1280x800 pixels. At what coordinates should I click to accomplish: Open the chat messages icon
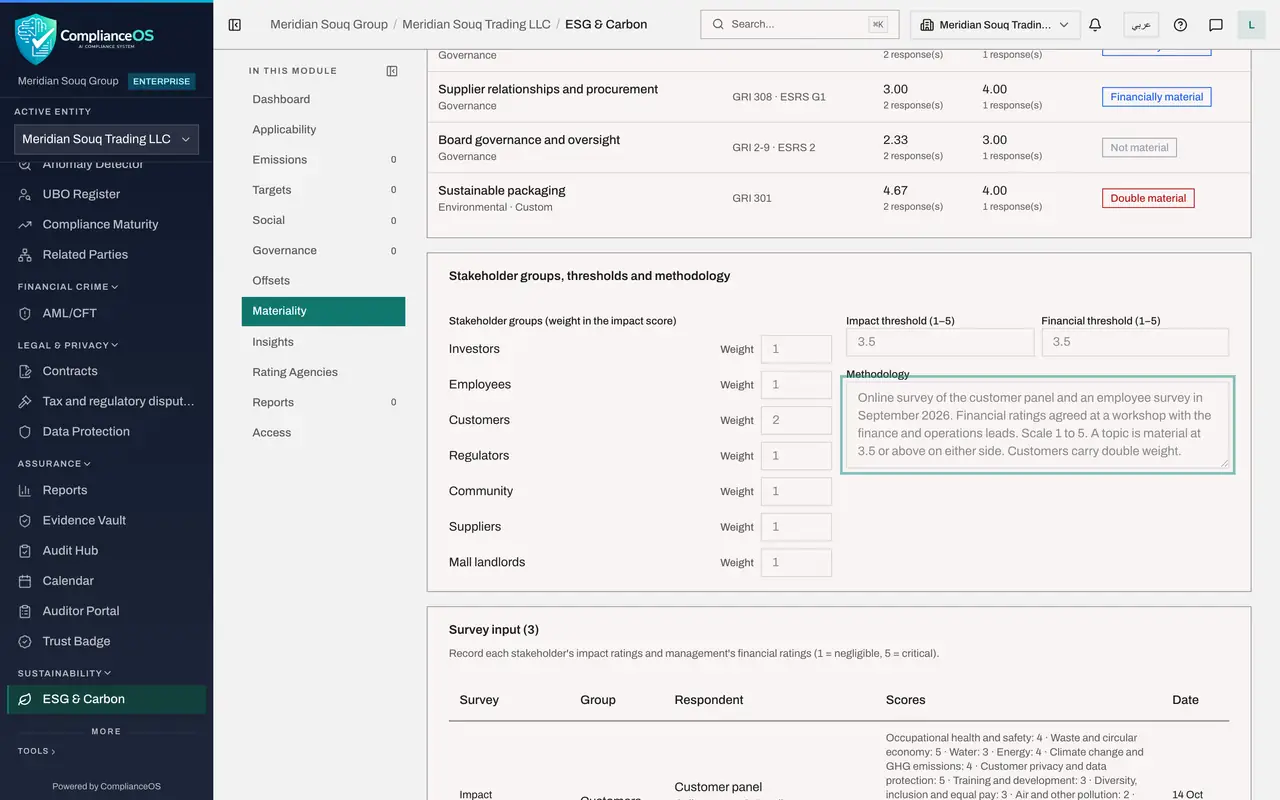1216,24
